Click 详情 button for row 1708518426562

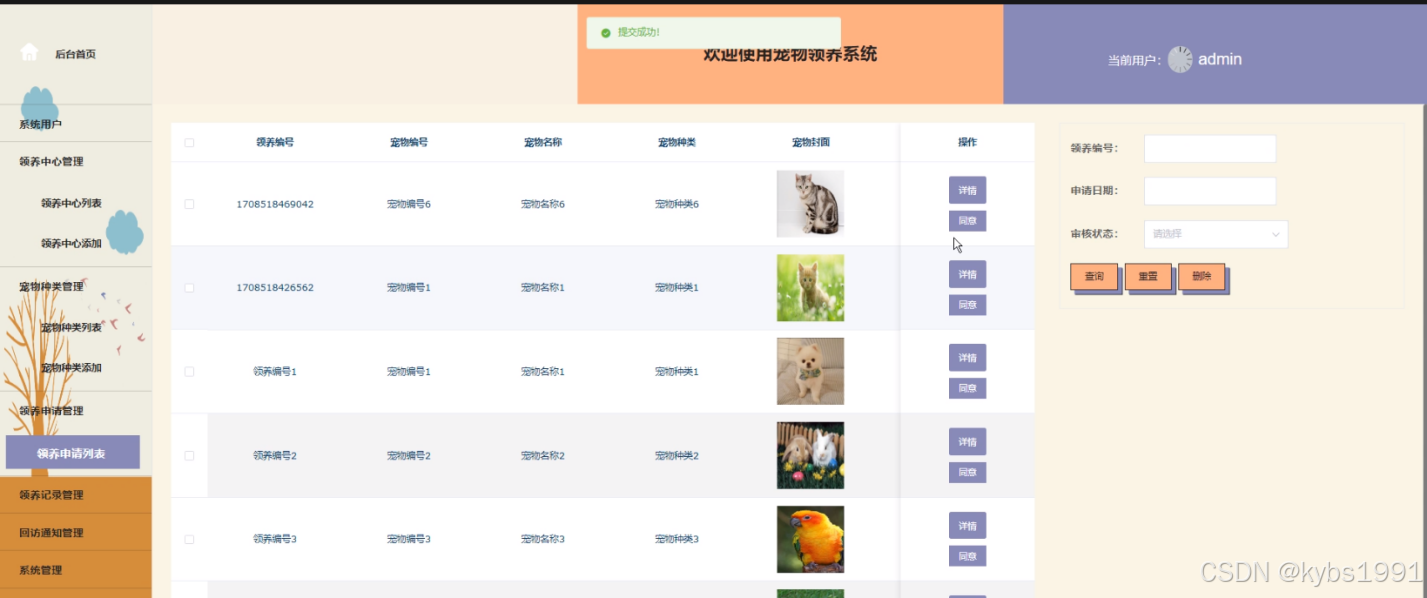point(967,274)
